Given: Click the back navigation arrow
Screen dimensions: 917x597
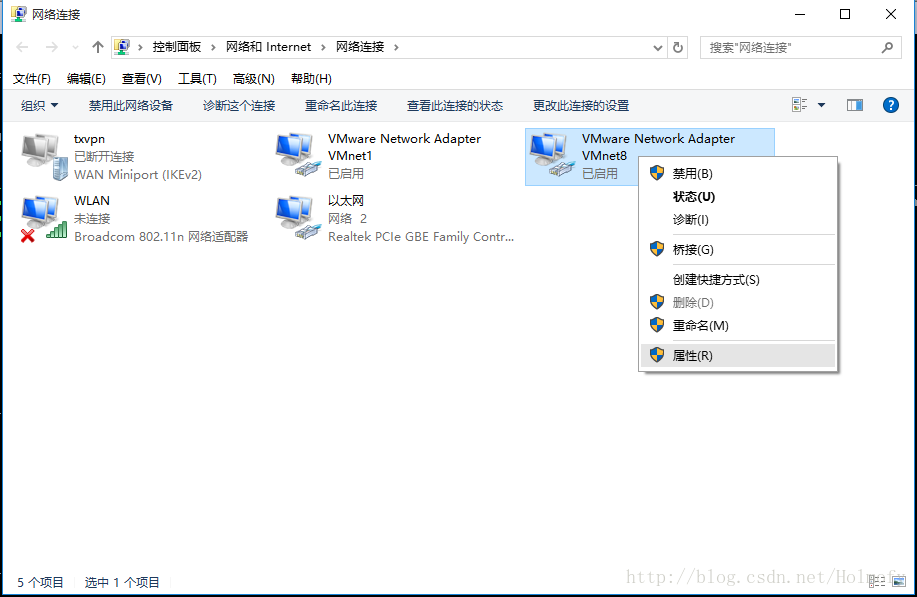Looking at the screenshot, I should [x=22, y=47].
